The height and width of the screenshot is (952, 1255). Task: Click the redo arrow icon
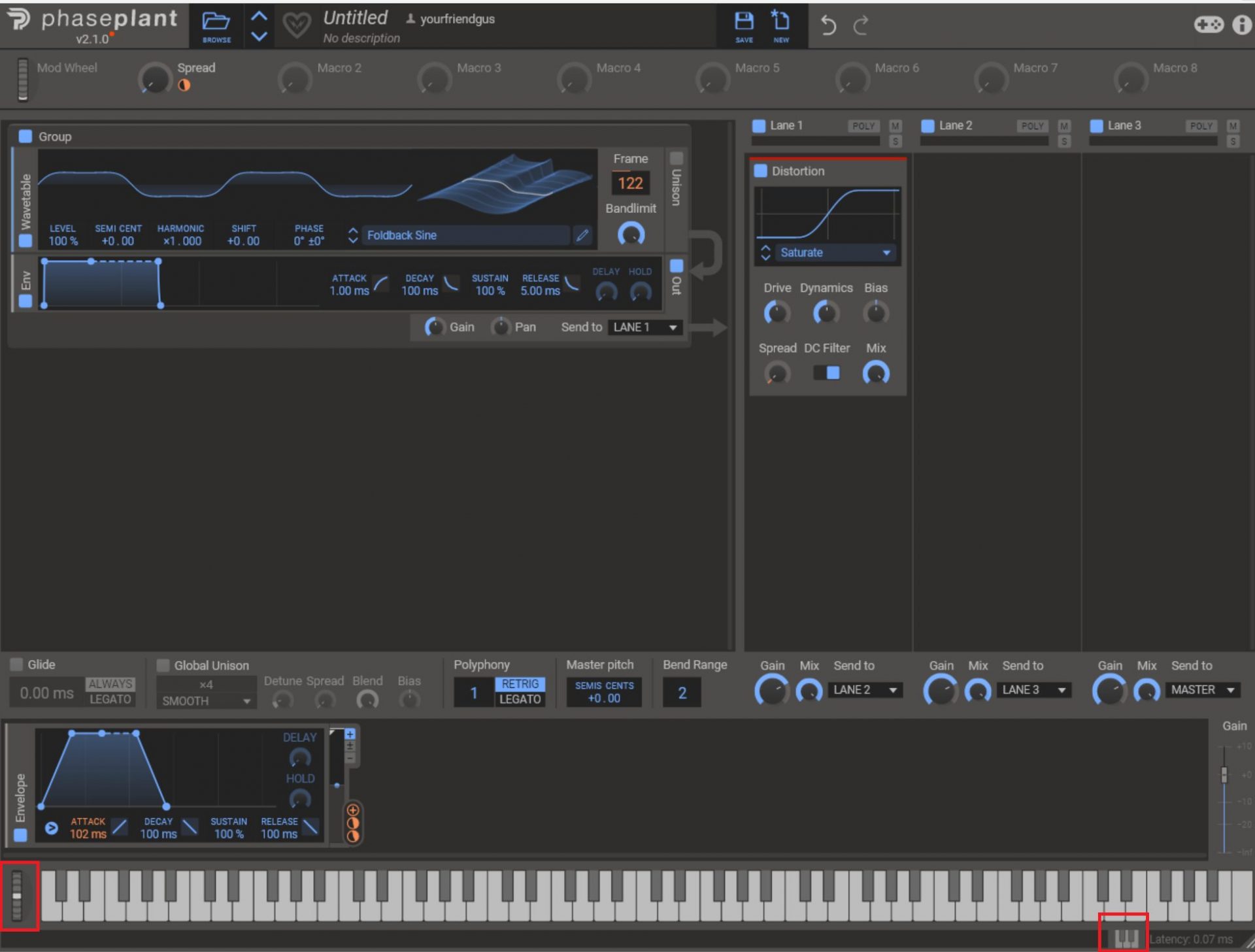pos(861,25)
